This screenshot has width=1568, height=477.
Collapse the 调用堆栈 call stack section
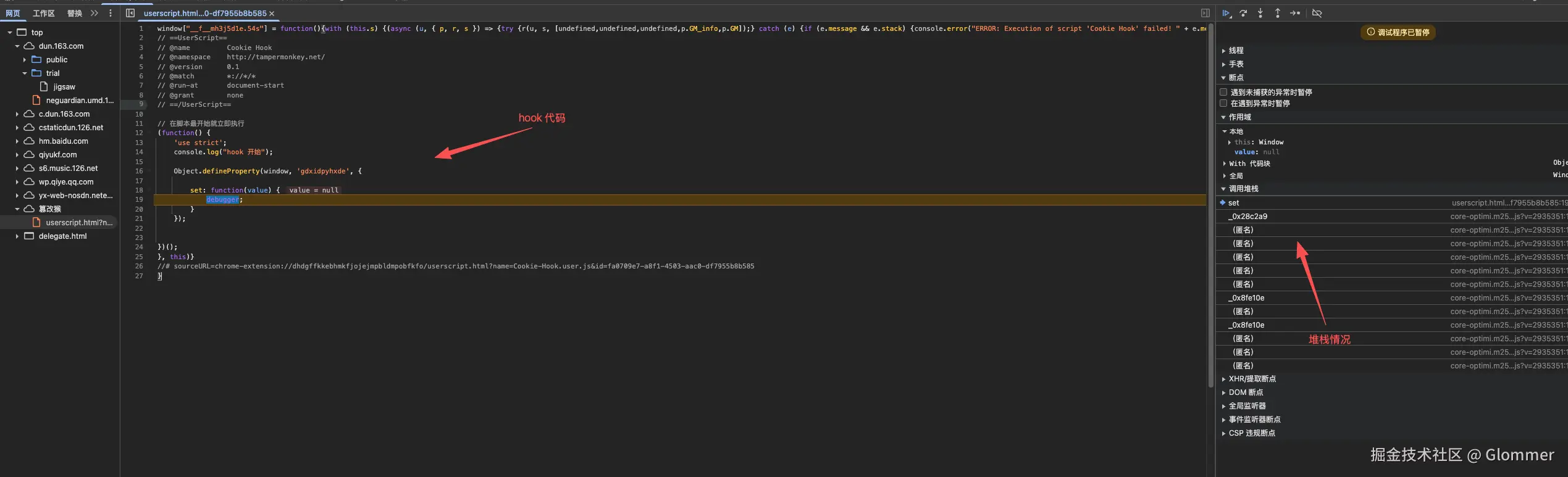click(x=1223, y=189)
